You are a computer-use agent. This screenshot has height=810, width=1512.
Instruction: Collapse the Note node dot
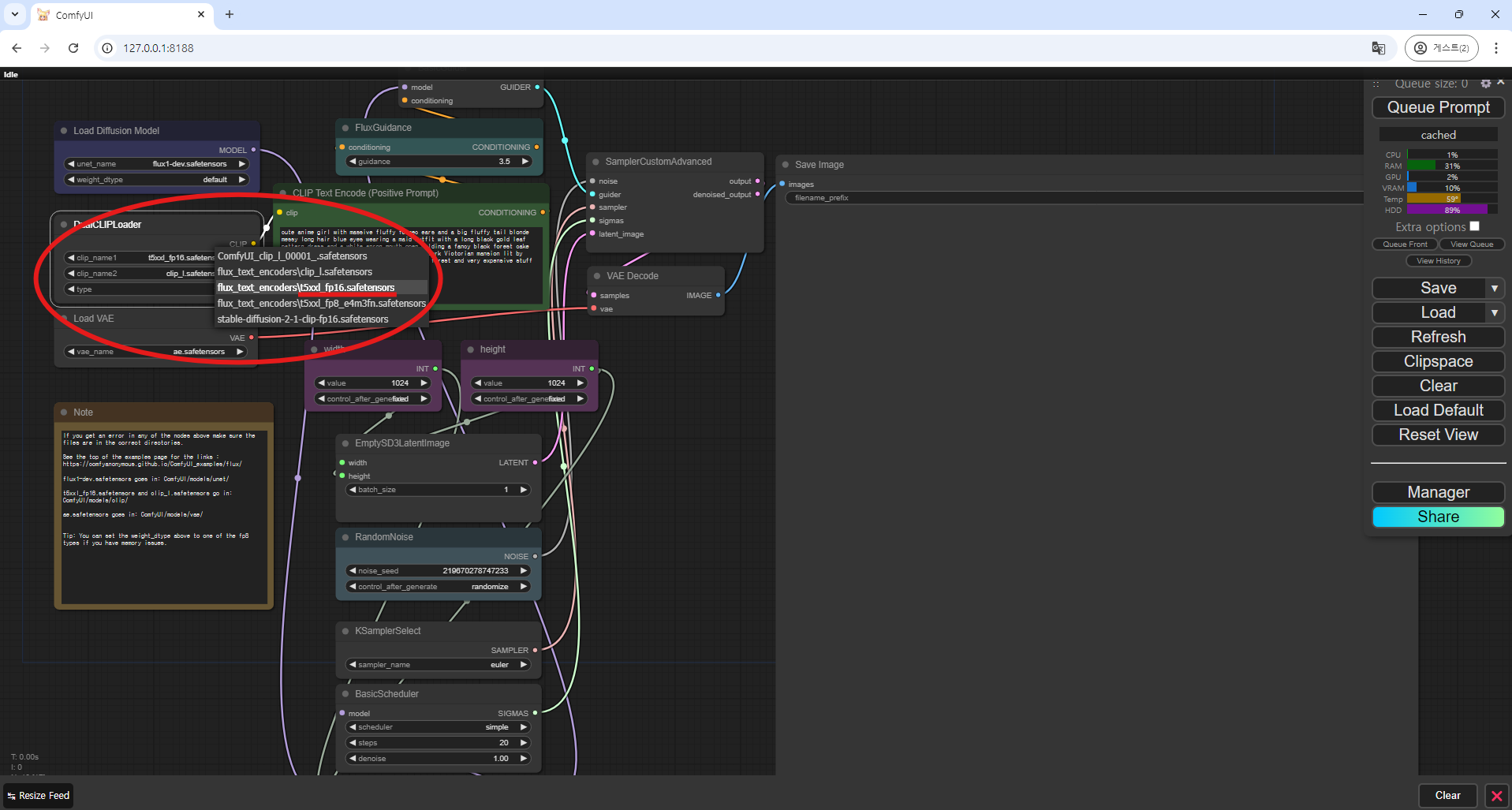[64, 412]
